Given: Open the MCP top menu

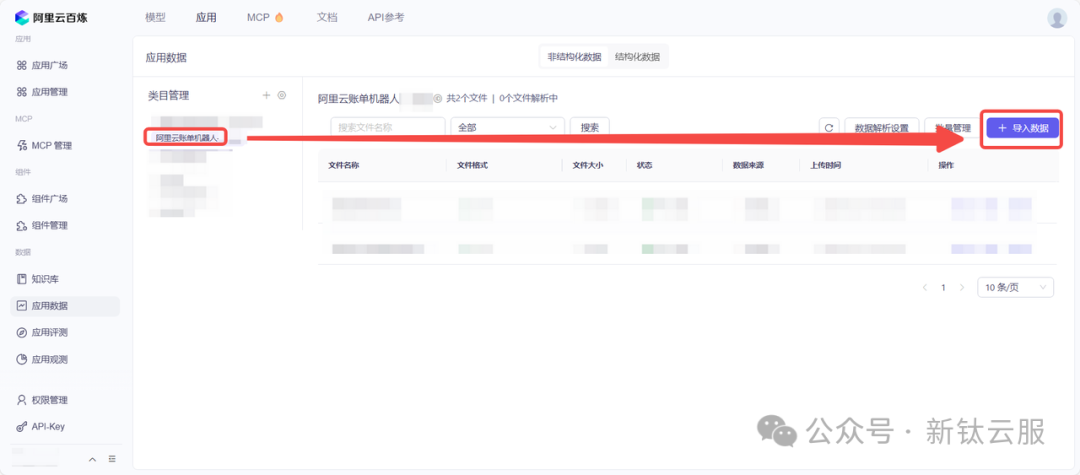Looking at the screenshot, I should [265, 18].
